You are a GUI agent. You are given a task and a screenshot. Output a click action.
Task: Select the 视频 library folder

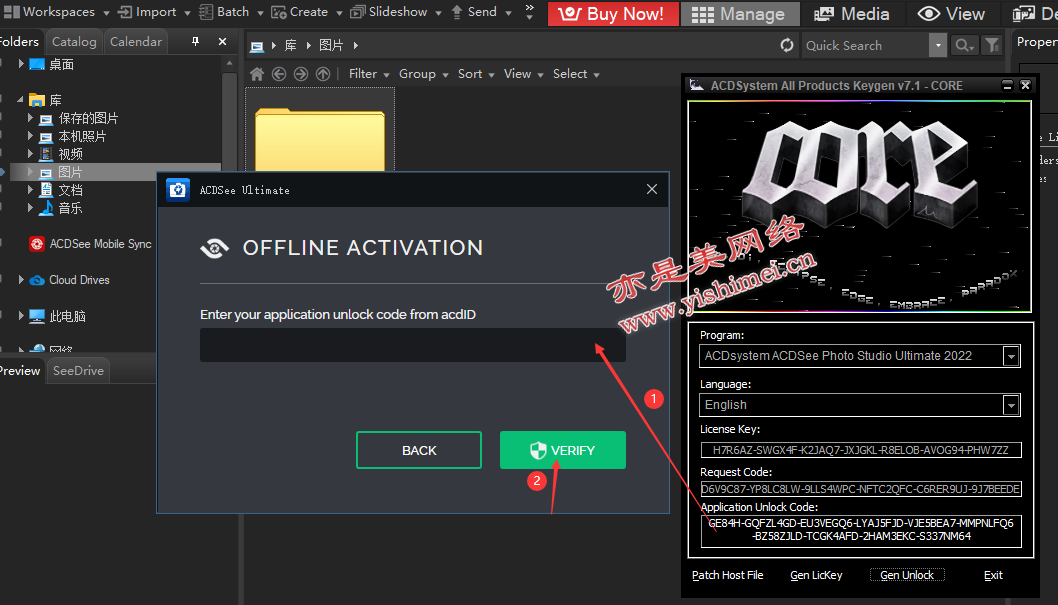point(70,154)
